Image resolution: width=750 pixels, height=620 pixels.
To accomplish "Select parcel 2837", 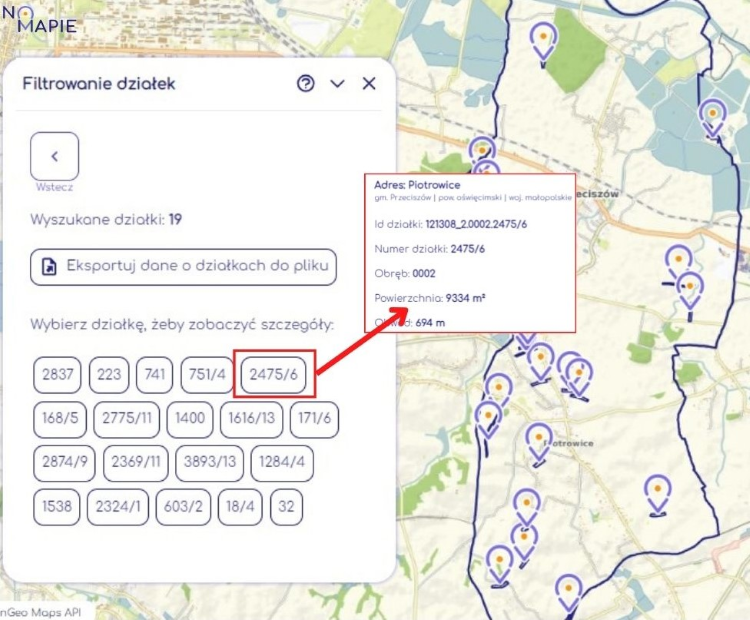I will 57,375.
